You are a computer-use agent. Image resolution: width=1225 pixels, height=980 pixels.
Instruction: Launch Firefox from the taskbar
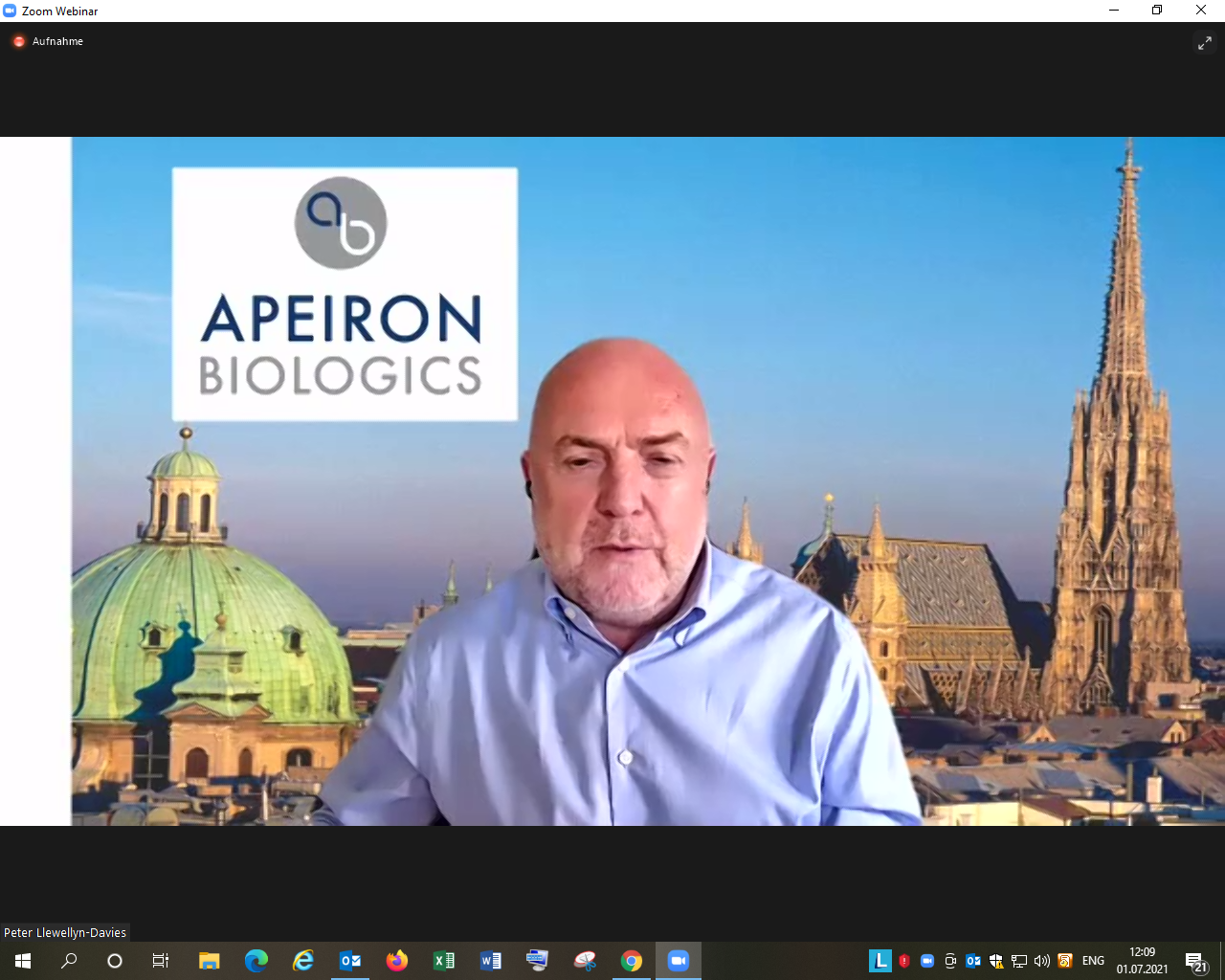[397, 961]
